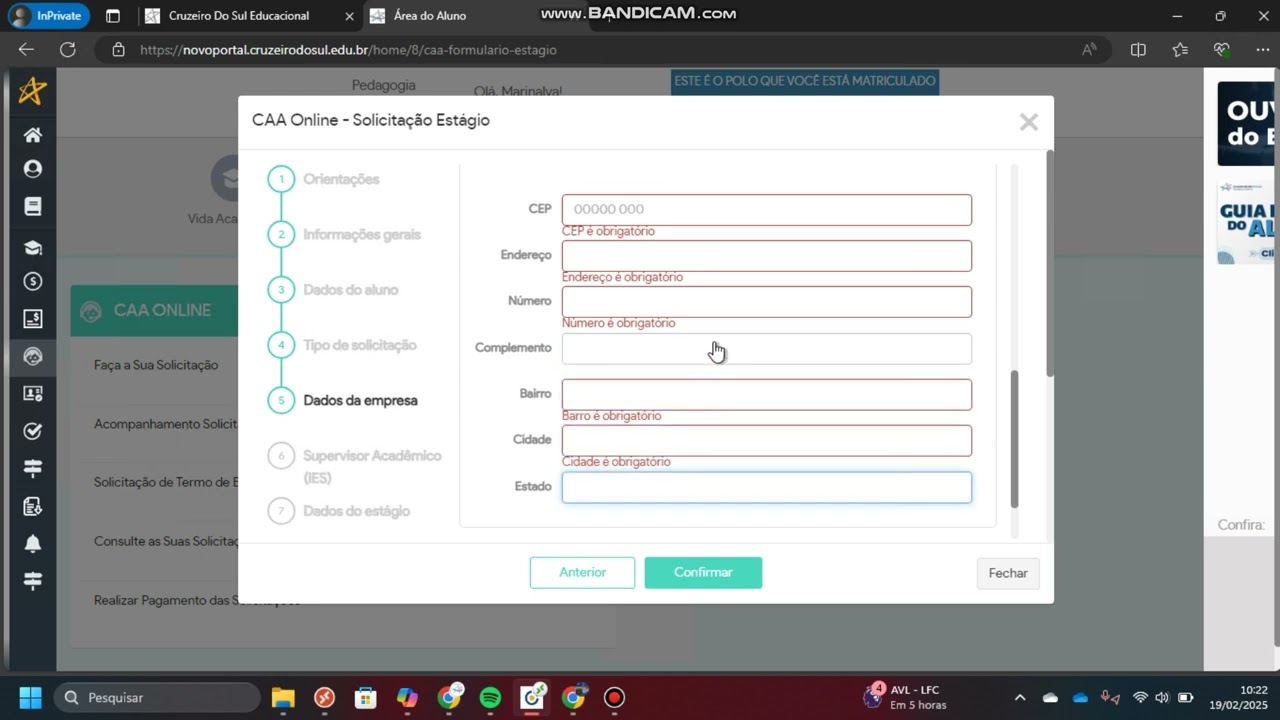
Task: Click the bottom signpost icon in the sidebar
Action: (x=33, y=581)
